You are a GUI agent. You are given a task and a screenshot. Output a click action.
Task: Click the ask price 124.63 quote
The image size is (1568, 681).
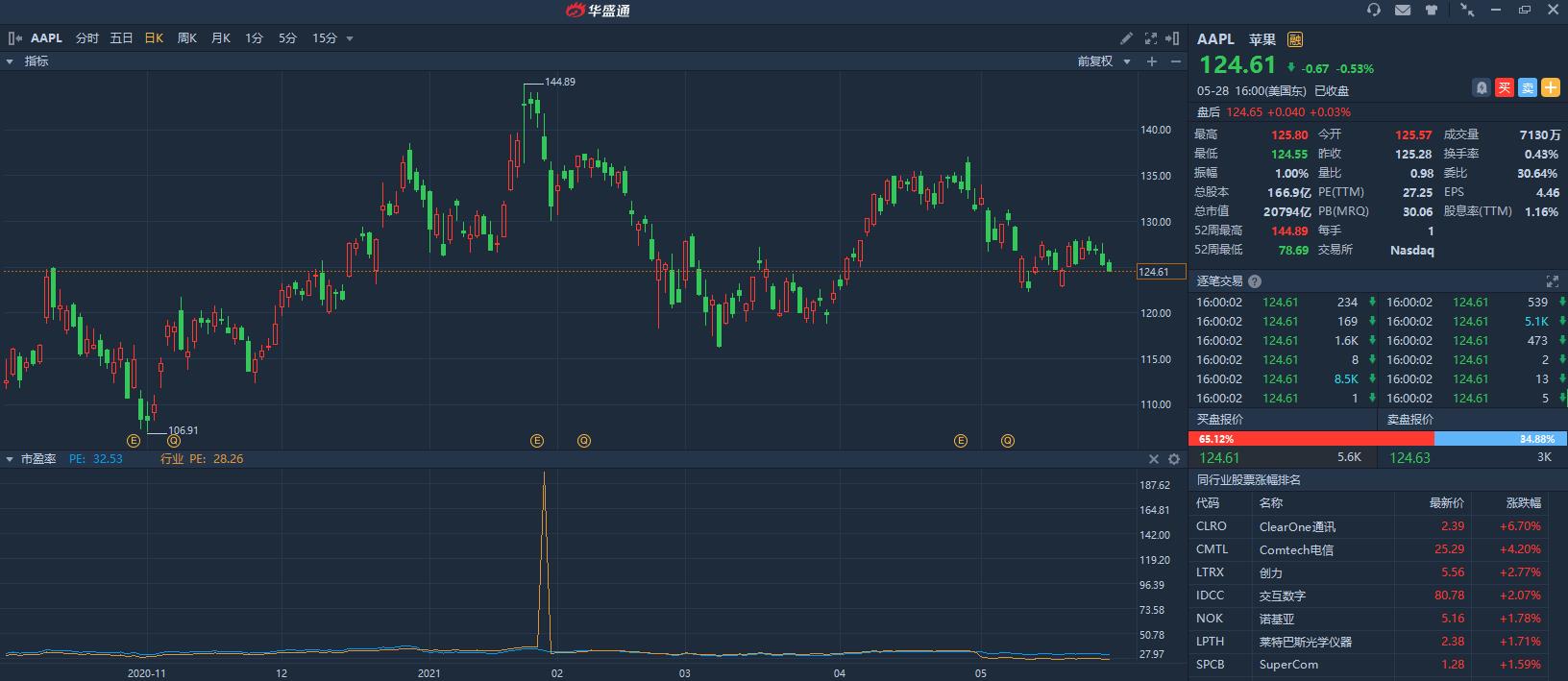point(1409,458)
